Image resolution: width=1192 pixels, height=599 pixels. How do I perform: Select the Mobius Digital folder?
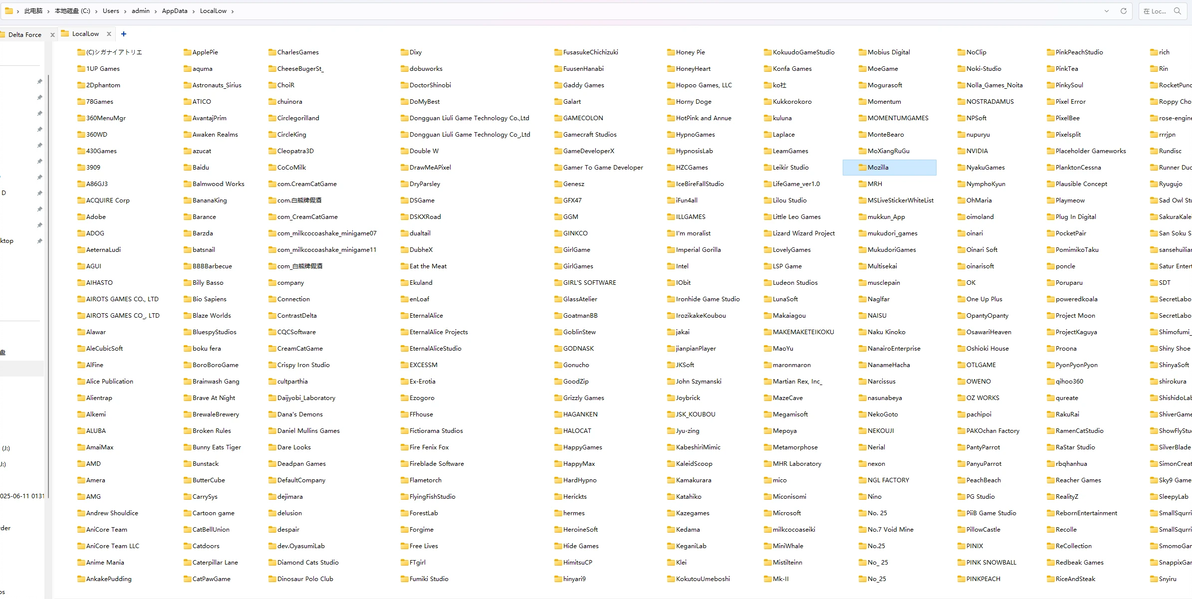(884, 52)
